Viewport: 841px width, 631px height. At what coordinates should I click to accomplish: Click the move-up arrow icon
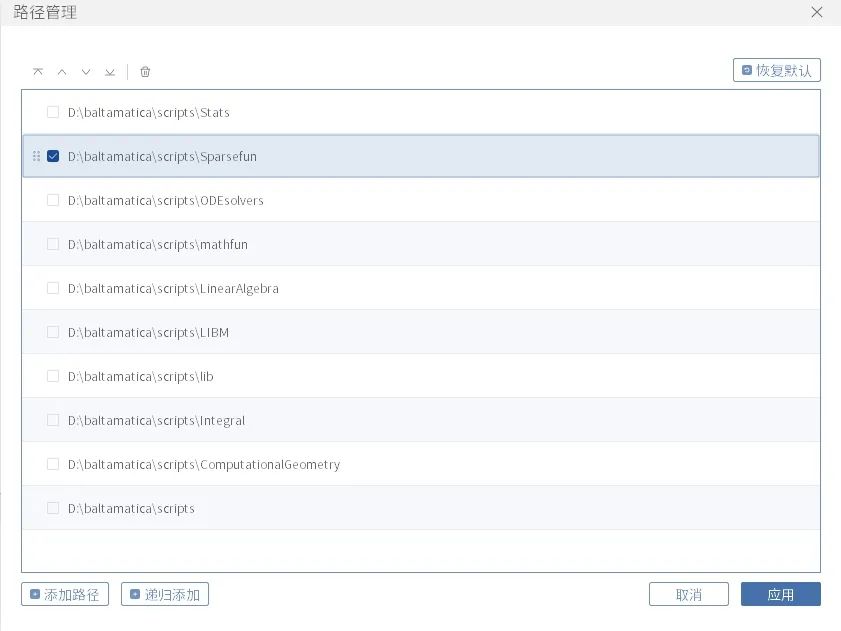(62, 72)
